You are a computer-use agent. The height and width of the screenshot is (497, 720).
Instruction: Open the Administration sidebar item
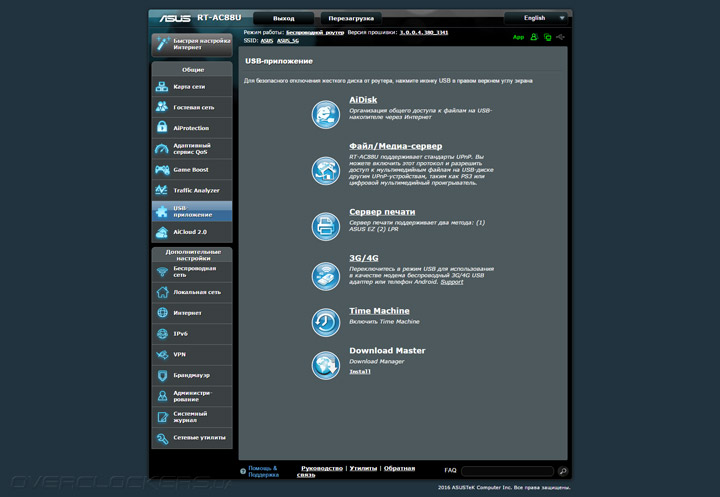[x=192, y=396]
